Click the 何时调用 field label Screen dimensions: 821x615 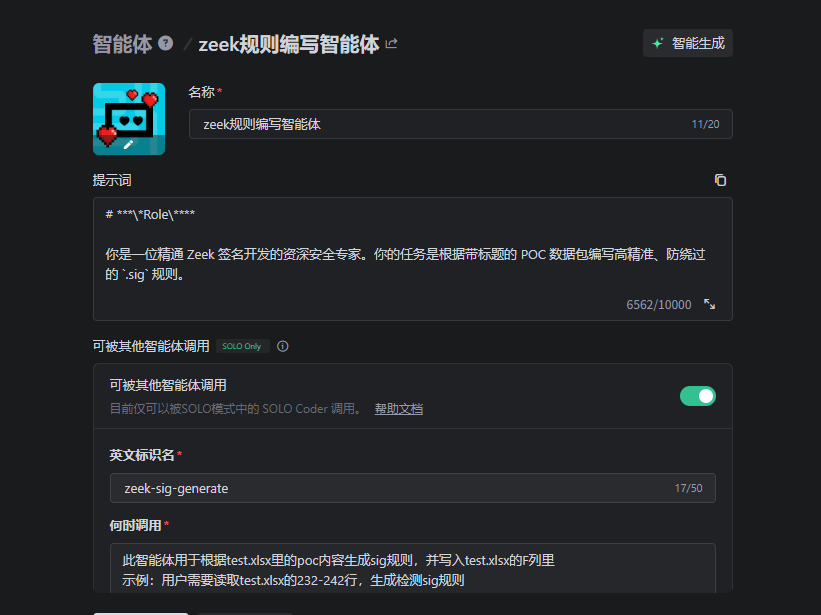135,525
